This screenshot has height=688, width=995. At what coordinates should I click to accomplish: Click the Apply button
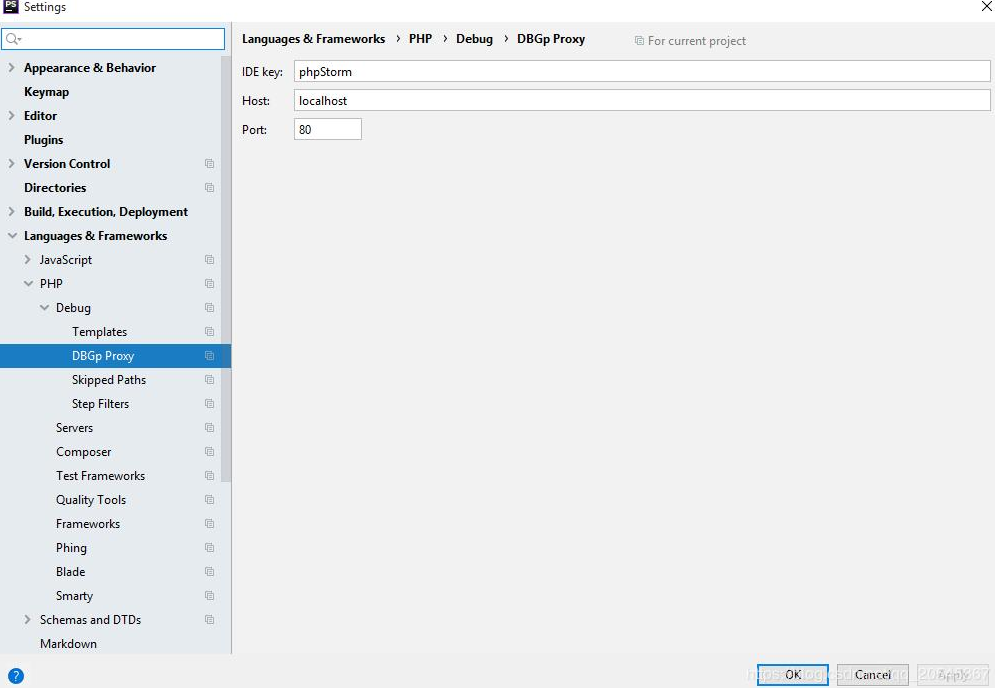point(953,675)
